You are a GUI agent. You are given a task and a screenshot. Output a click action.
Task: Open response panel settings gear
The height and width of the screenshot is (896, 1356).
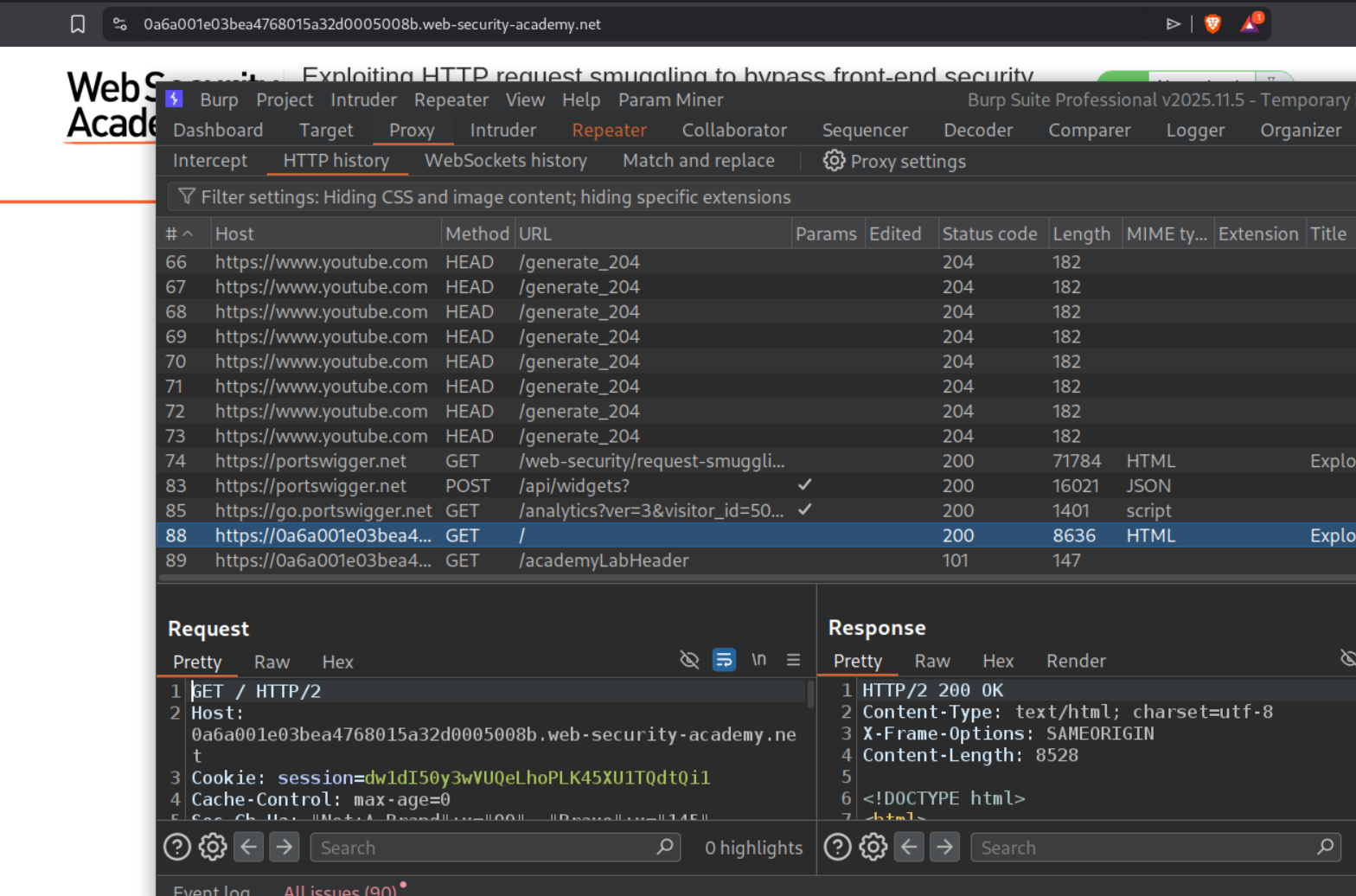873,848
